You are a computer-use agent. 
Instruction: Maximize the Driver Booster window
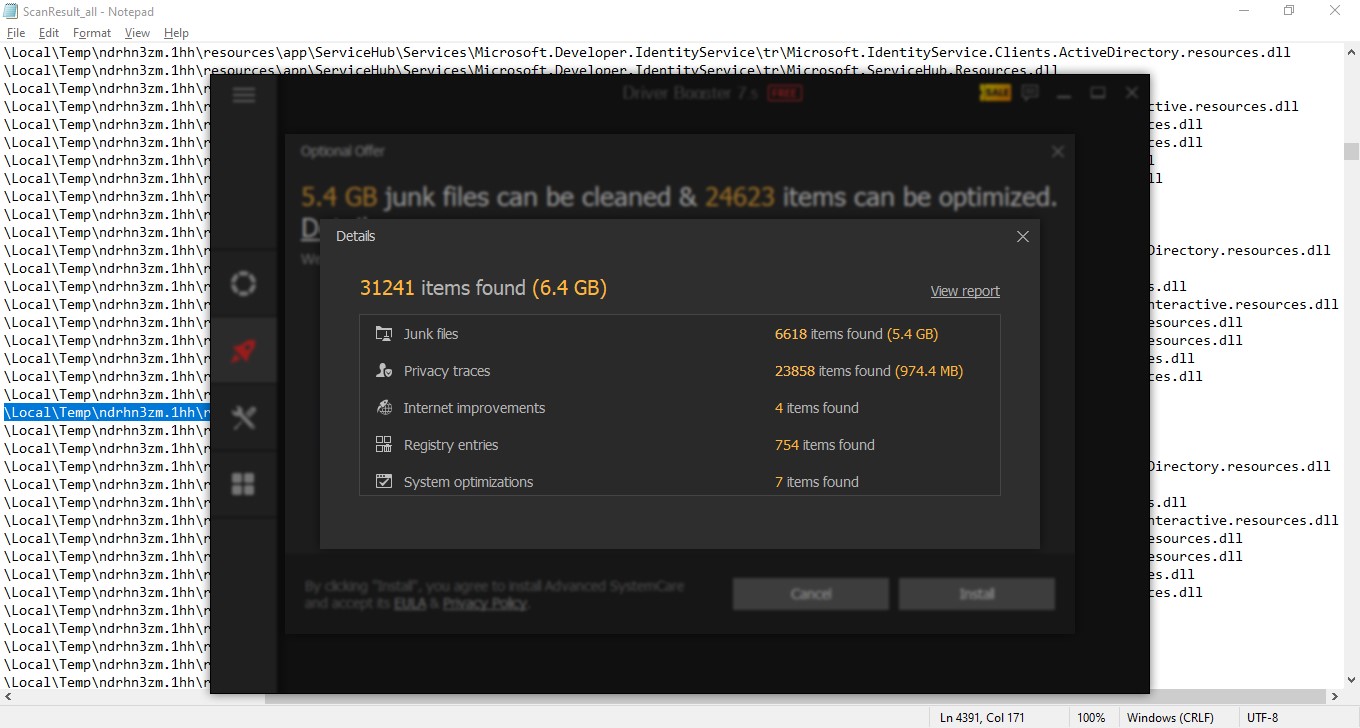click(x=1098, y=93)
